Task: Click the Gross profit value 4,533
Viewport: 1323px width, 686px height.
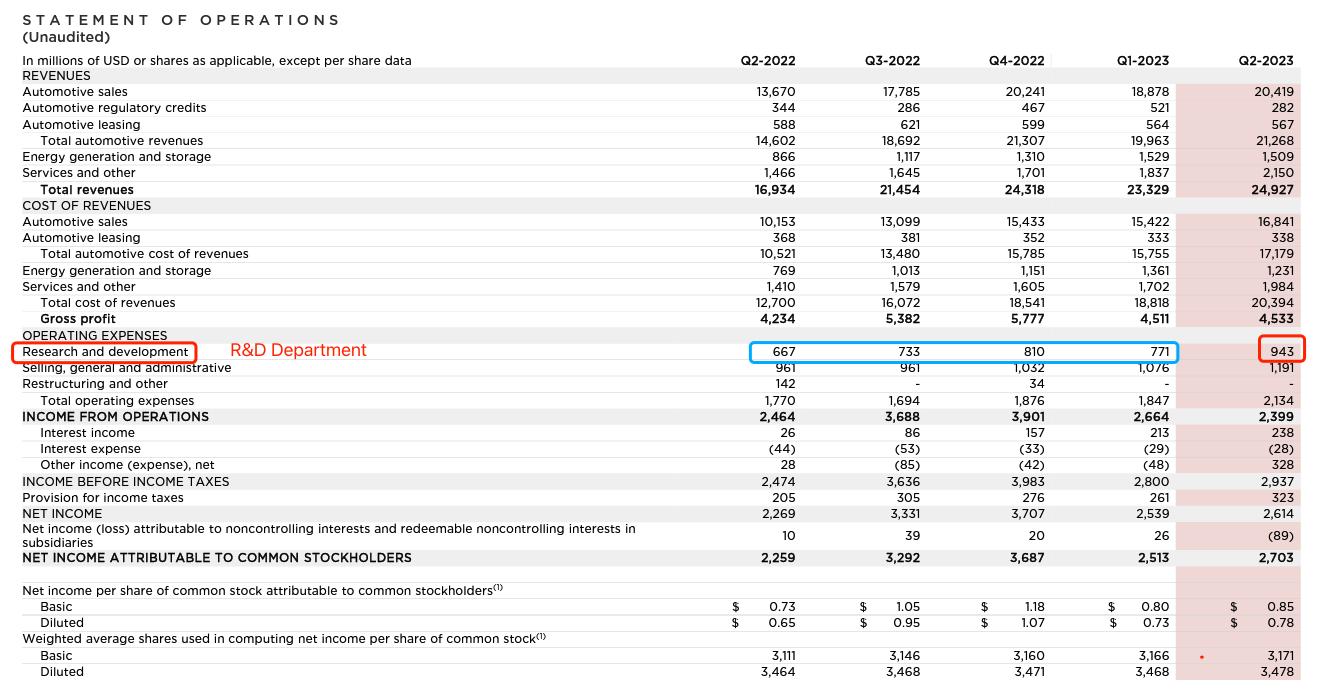Action: (x=1276, y=318)
